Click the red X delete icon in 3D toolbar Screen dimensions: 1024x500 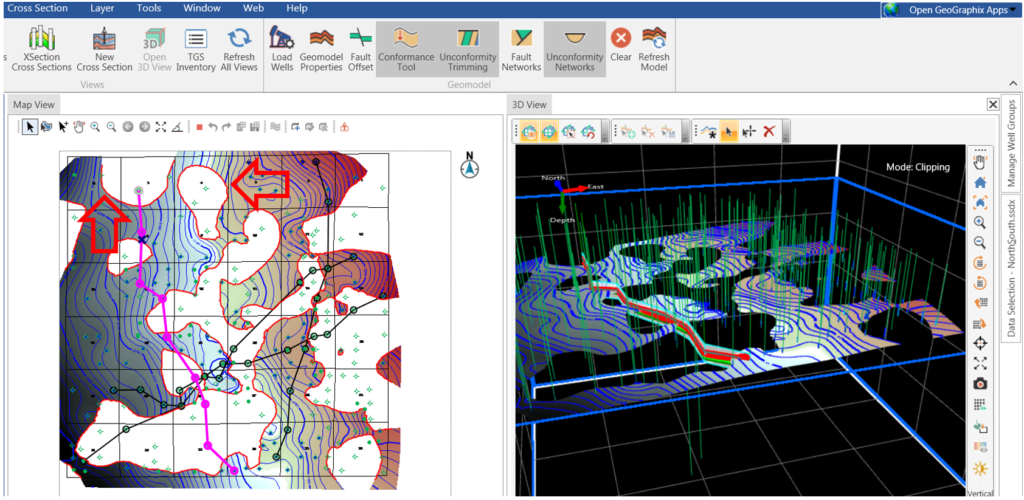769,132
